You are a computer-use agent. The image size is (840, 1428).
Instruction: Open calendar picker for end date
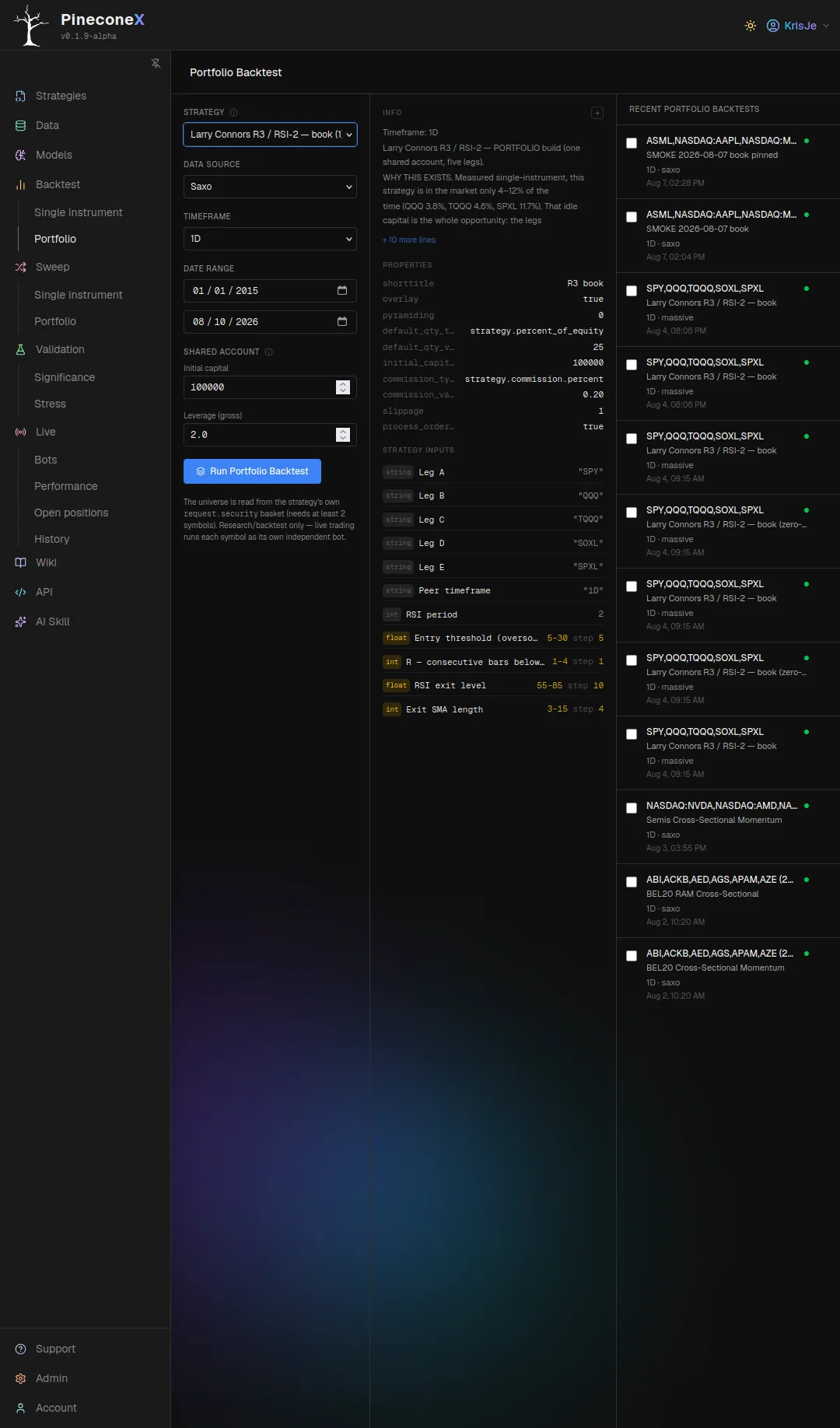click(x=342, y=321)
